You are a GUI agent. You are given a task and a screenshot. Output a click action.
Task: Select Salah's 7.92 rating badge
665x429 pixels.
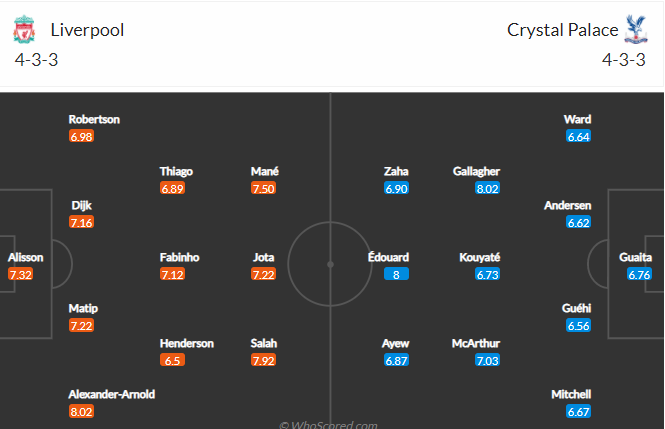click(x=263, y=360)
